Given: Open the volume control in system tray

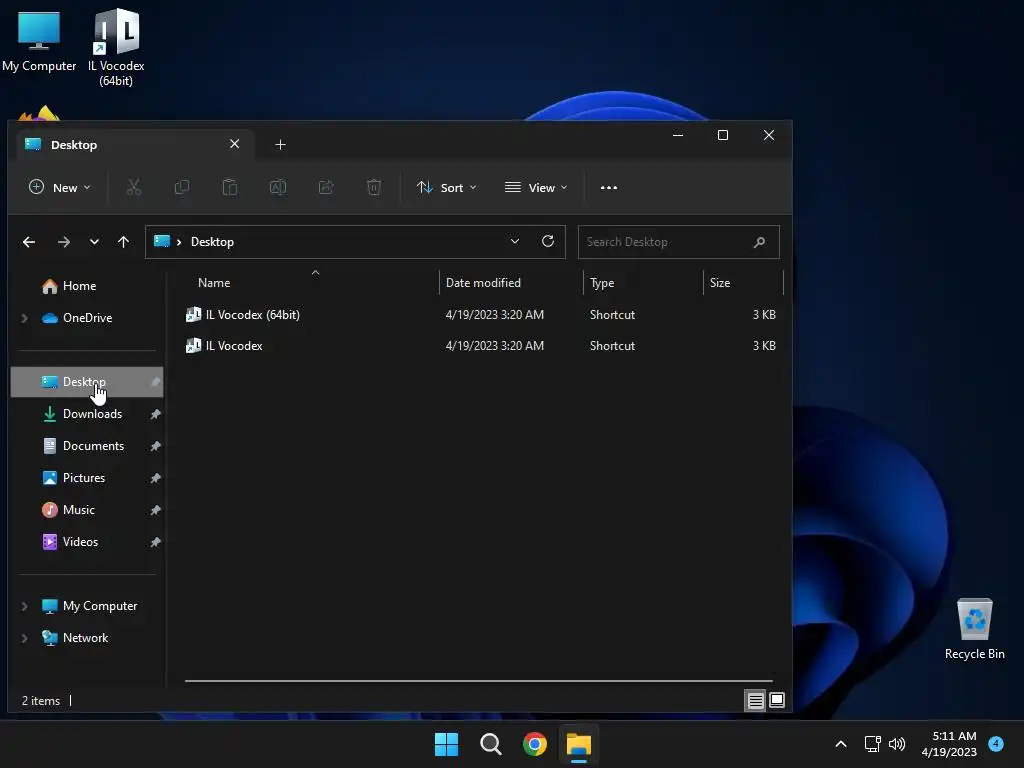Looking at the screenshot, I should (x=897, y=744).
